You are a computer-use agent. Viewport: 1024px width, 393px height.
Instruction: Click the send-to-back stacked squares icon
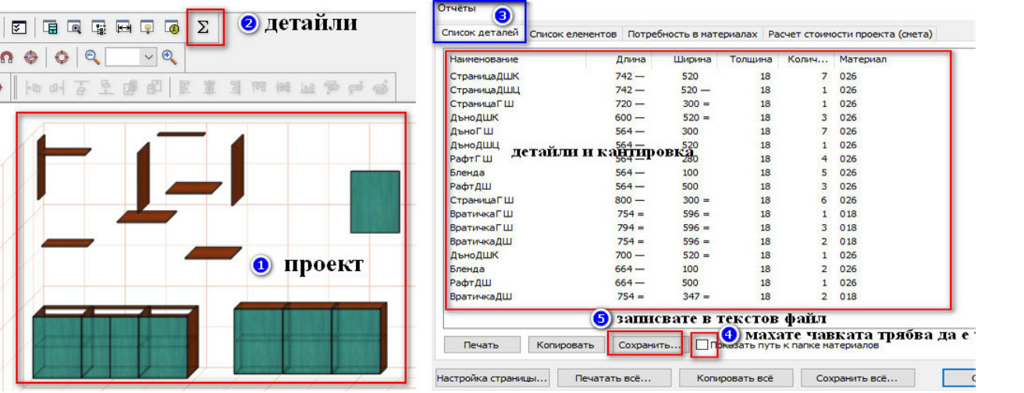click(x=154, y=86)
